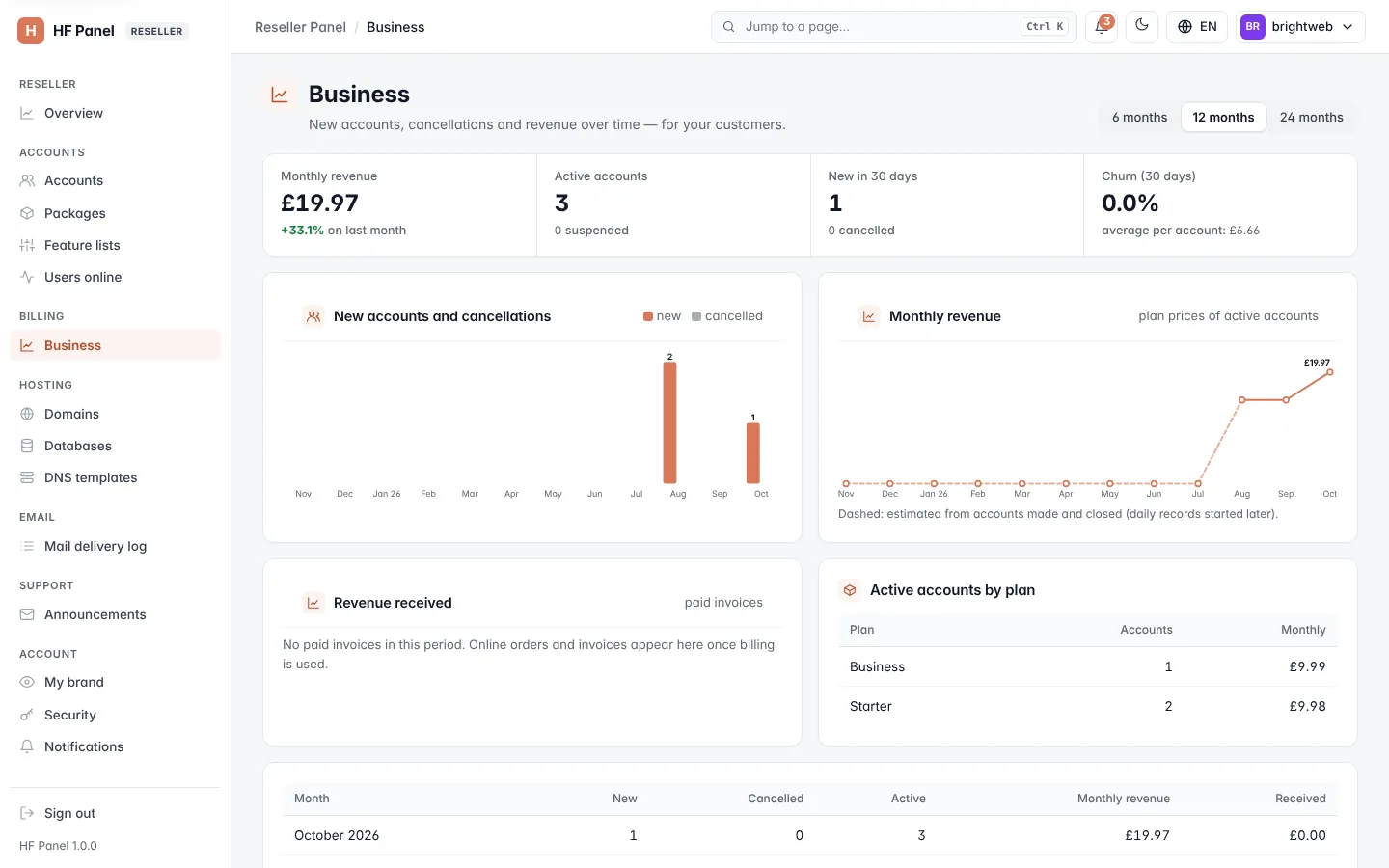
Task: Click the DNS templates server icon
Action: tap(27, 477)
